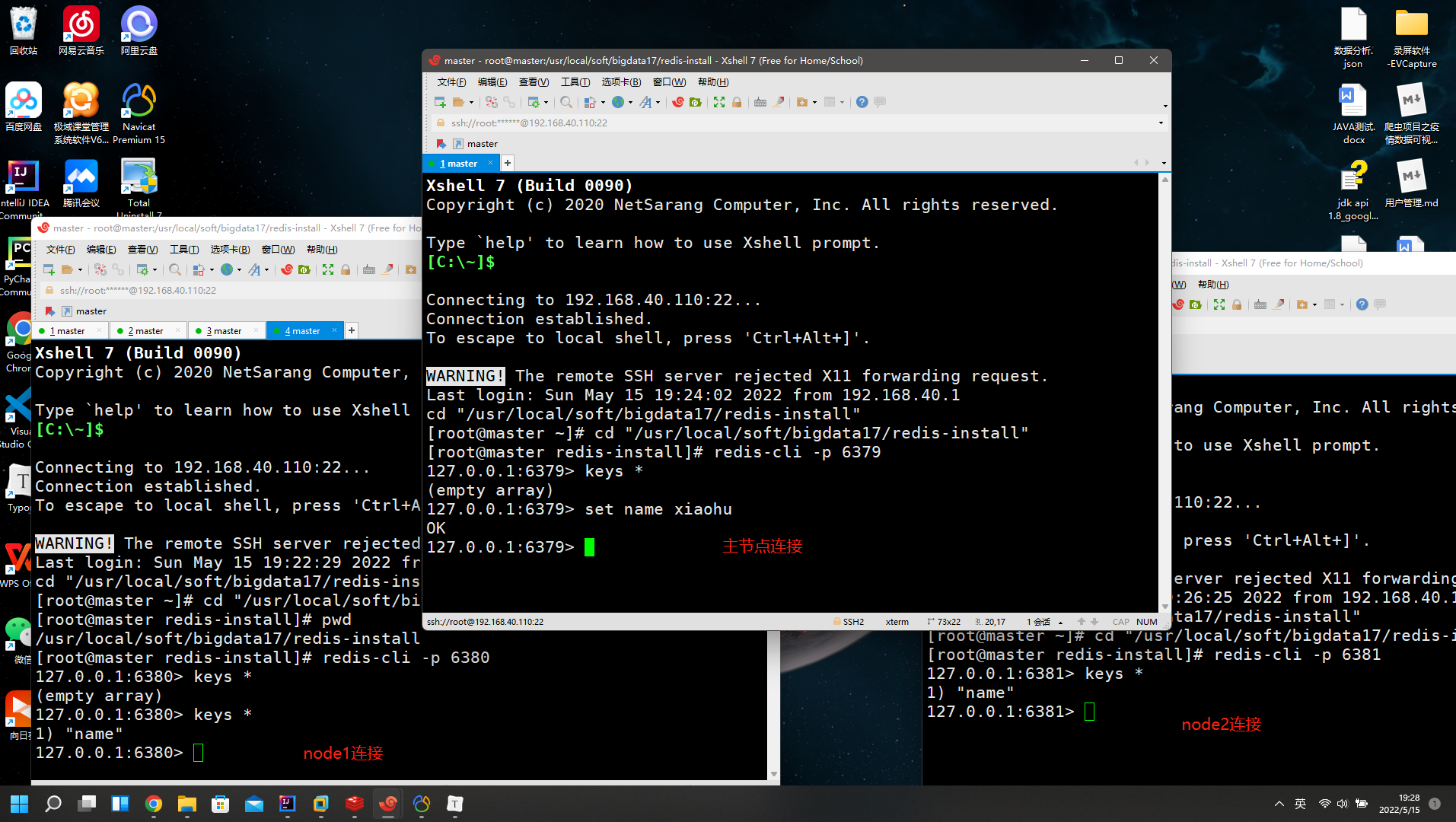Click Font icon in front Xshell toolbar

pos(645,102)
